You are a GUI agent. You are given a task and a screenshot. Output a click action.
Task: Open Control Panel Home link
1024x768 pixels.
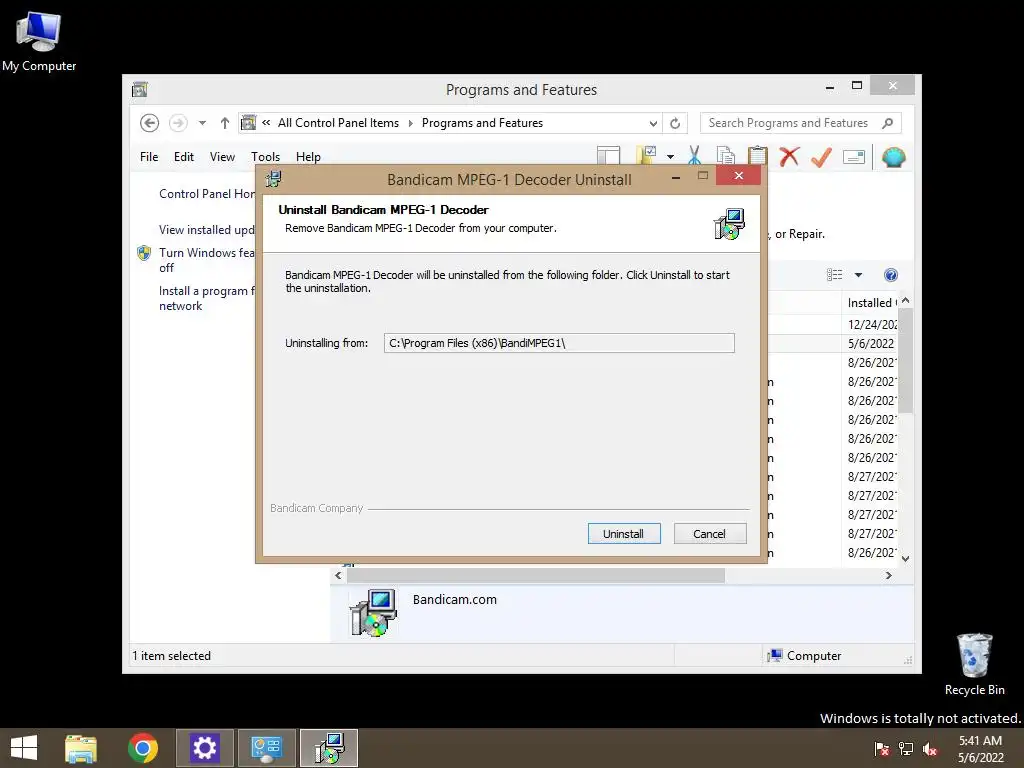207,194
